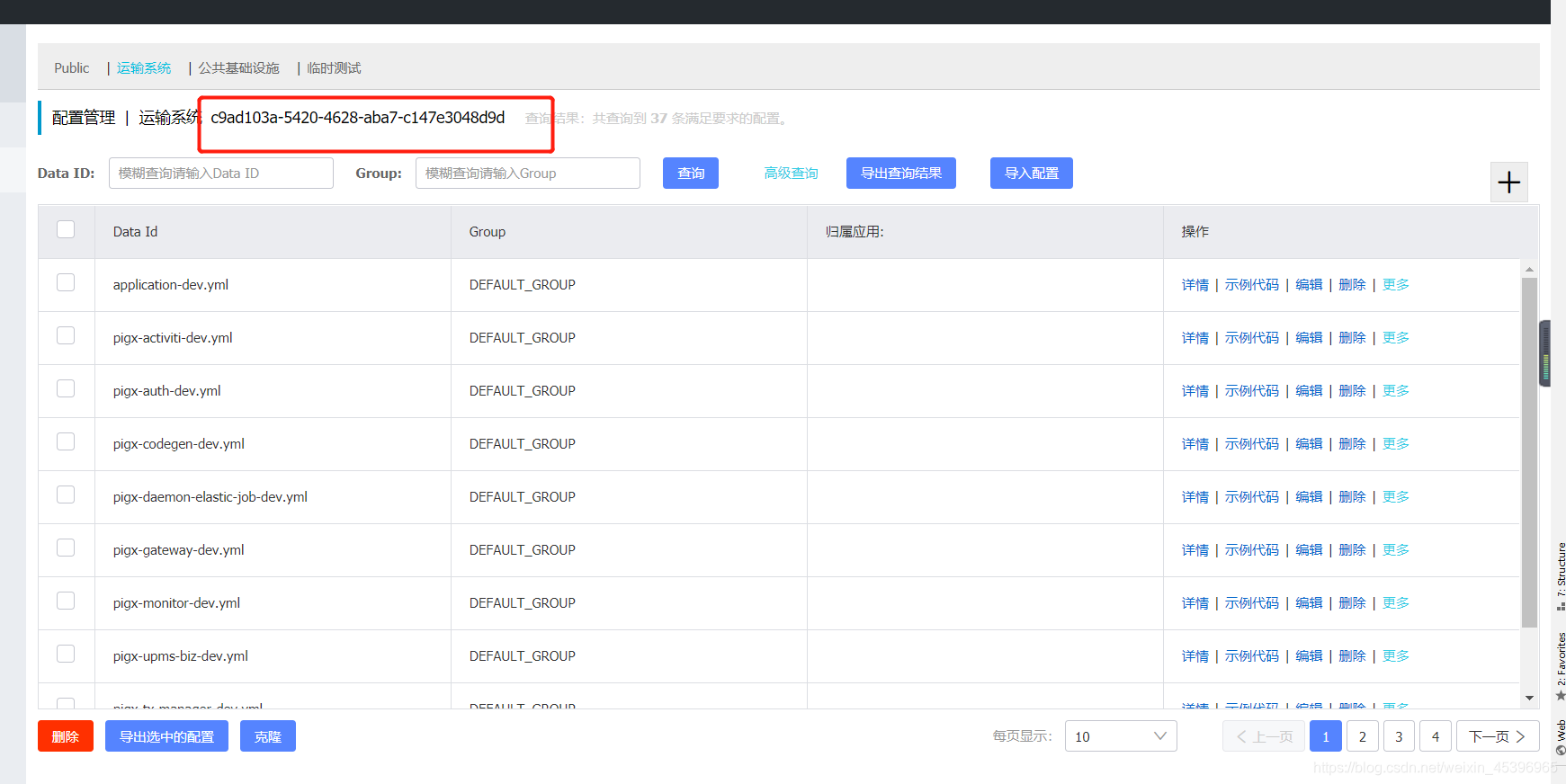The image size is (1566, 784).
Task: Open 示例代码 for pigx-gateway-dev.yml
Action: point(1252,550)
